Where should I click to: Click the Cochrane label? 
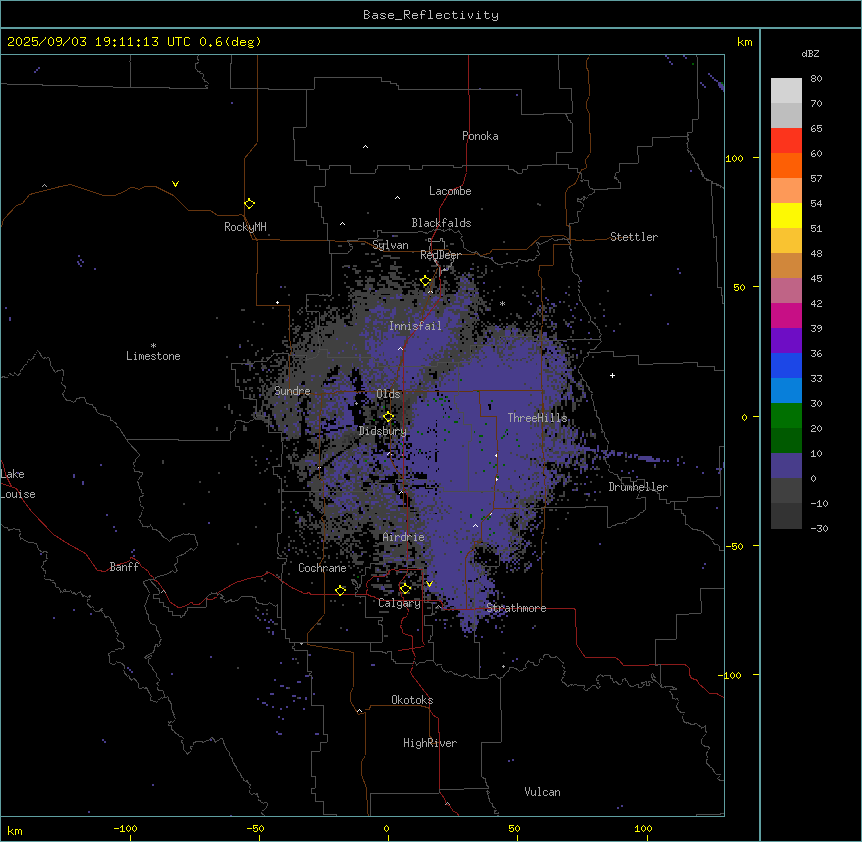(322, 568)
